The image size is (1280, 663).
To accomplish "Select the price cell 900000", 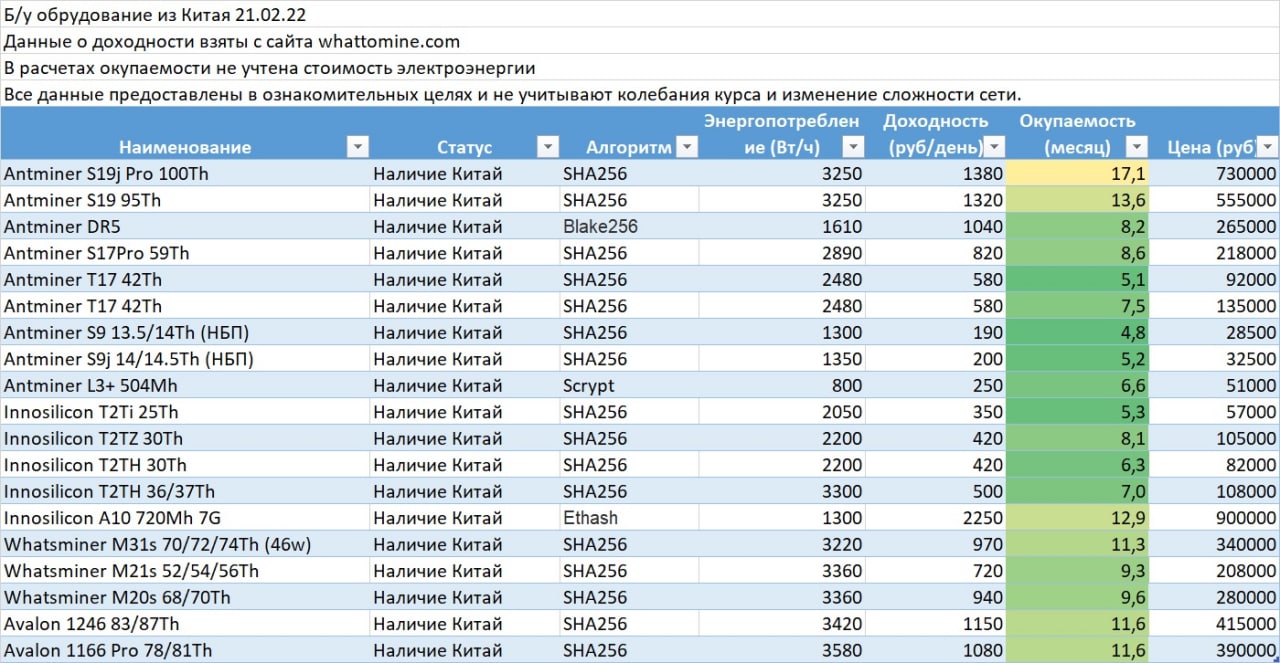I will tap(1214, 518).
